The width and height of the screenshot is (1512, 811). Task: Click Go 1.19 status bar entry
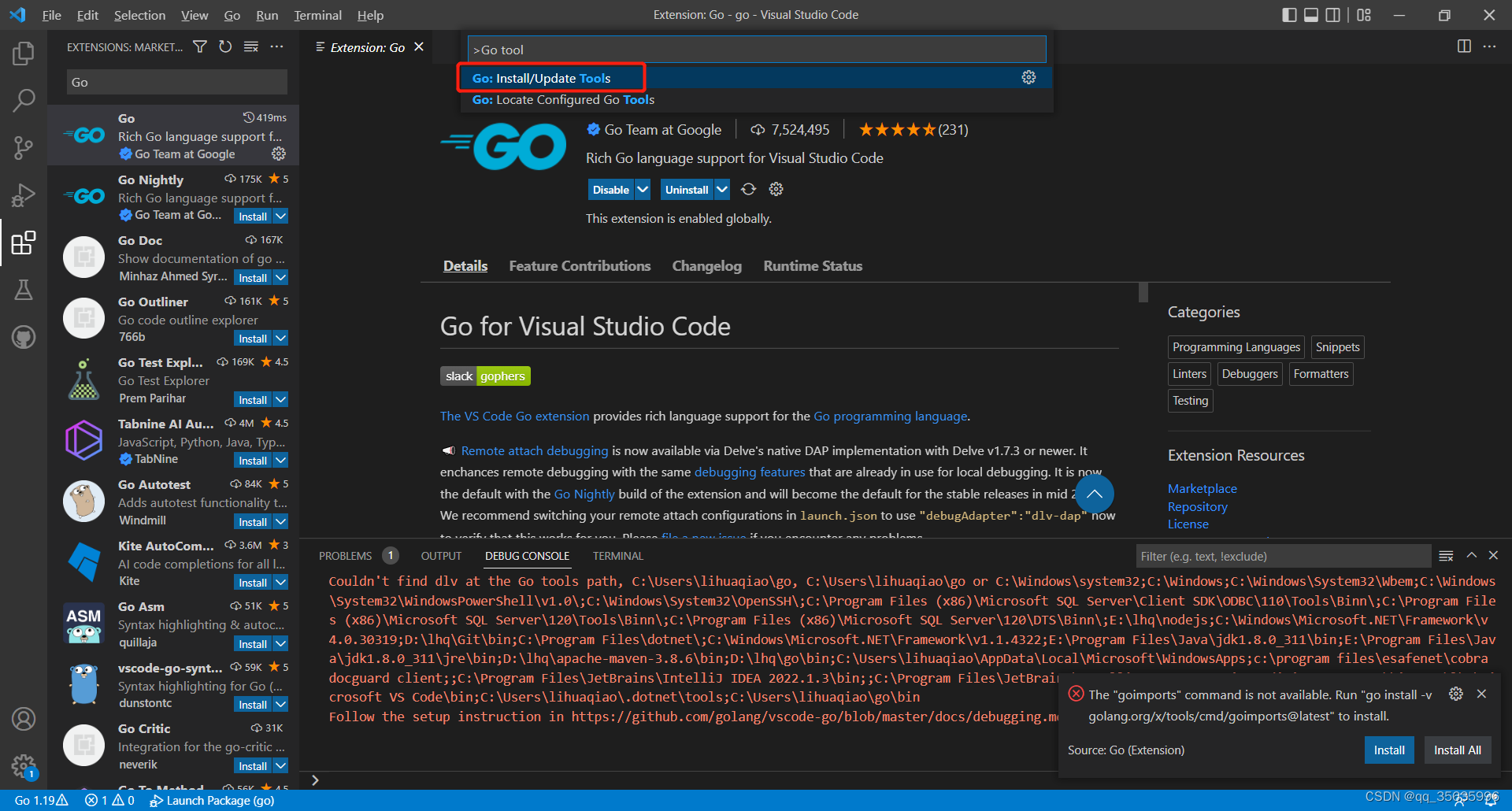tap(42, 800)
